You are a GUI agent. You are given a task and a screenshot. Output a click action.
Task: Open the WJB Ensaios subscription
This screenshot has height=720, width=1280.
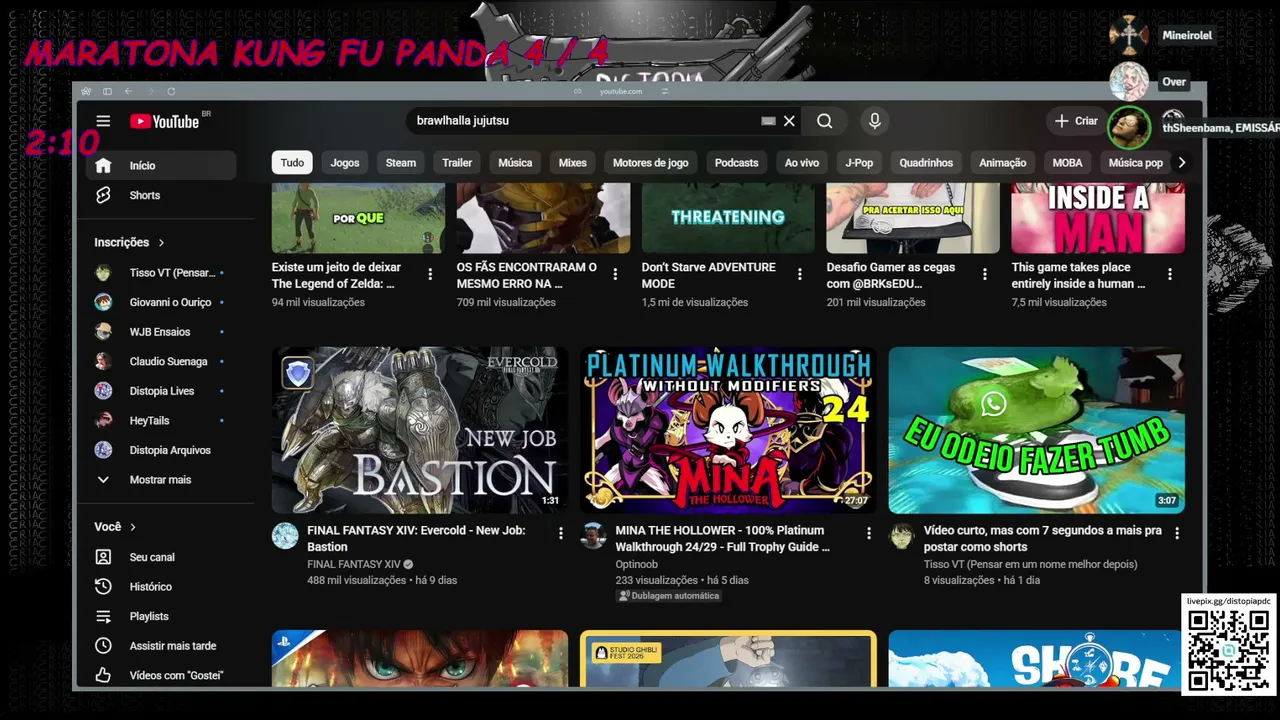tap(161, 332)
